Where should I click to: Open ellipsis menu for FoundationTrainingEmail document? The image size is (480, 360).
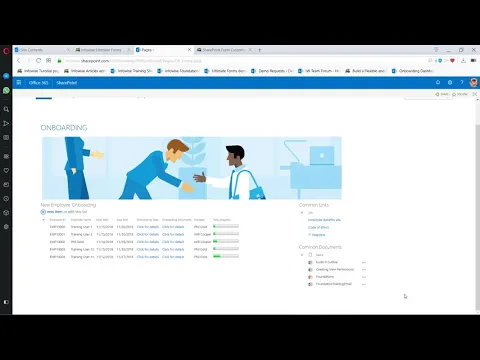(364, 284)
